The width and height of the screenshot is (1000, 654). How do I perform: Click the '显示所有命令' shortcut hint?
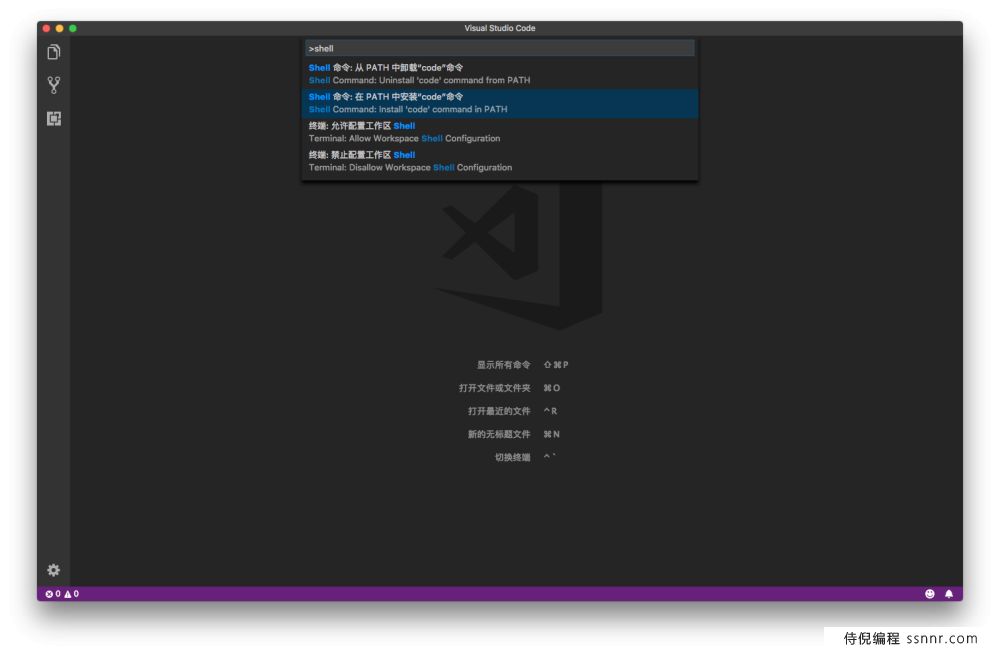(x=503, y=365)
